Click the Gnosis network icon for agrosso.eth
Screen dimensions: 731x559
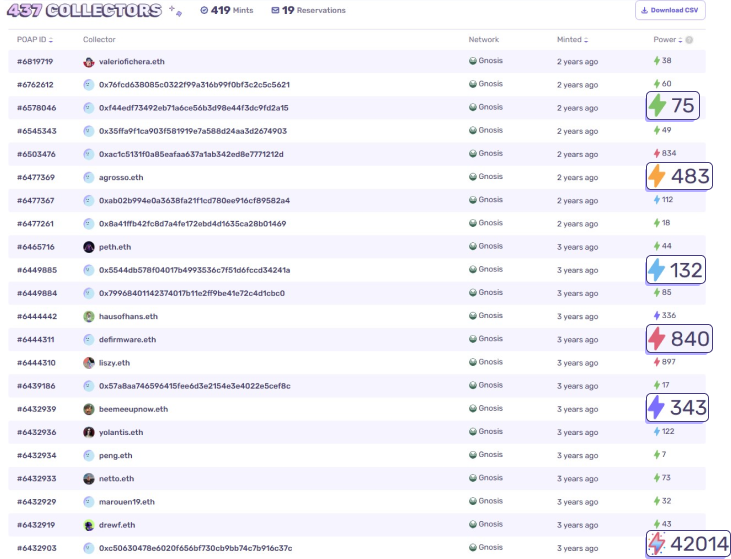pos(473,177)
